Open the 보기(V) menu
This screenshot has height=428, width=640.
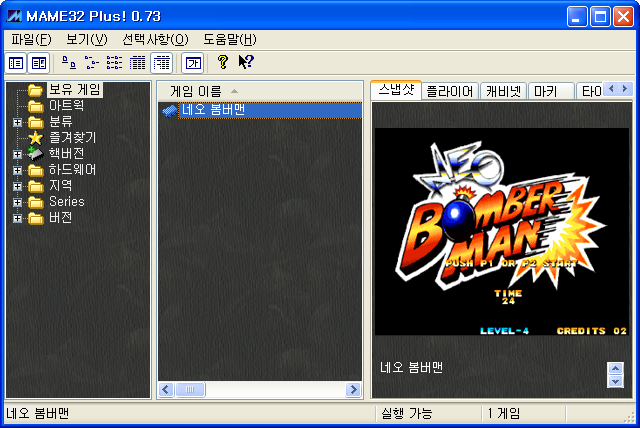click(87, 40)
